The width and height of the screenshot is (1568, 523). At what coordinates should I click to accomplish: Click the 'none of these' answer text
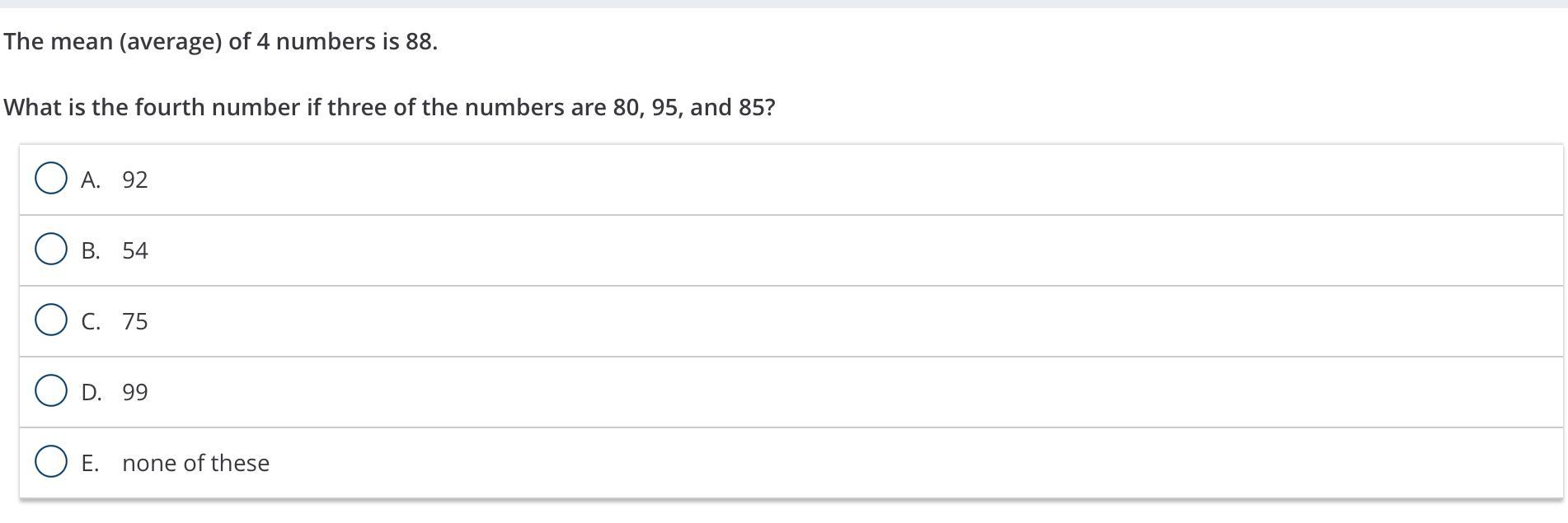(x=195, y=463)
